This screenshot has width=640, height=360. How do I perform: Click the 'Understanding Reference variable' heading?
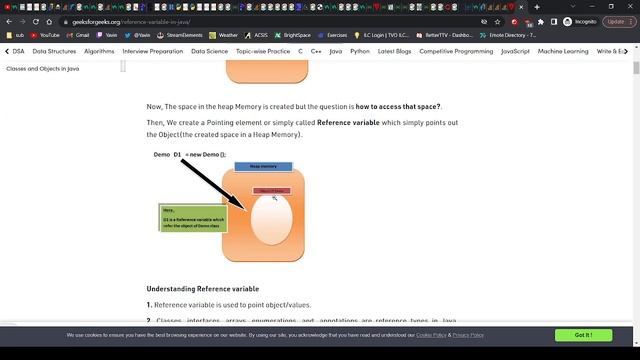click(202, 289)
